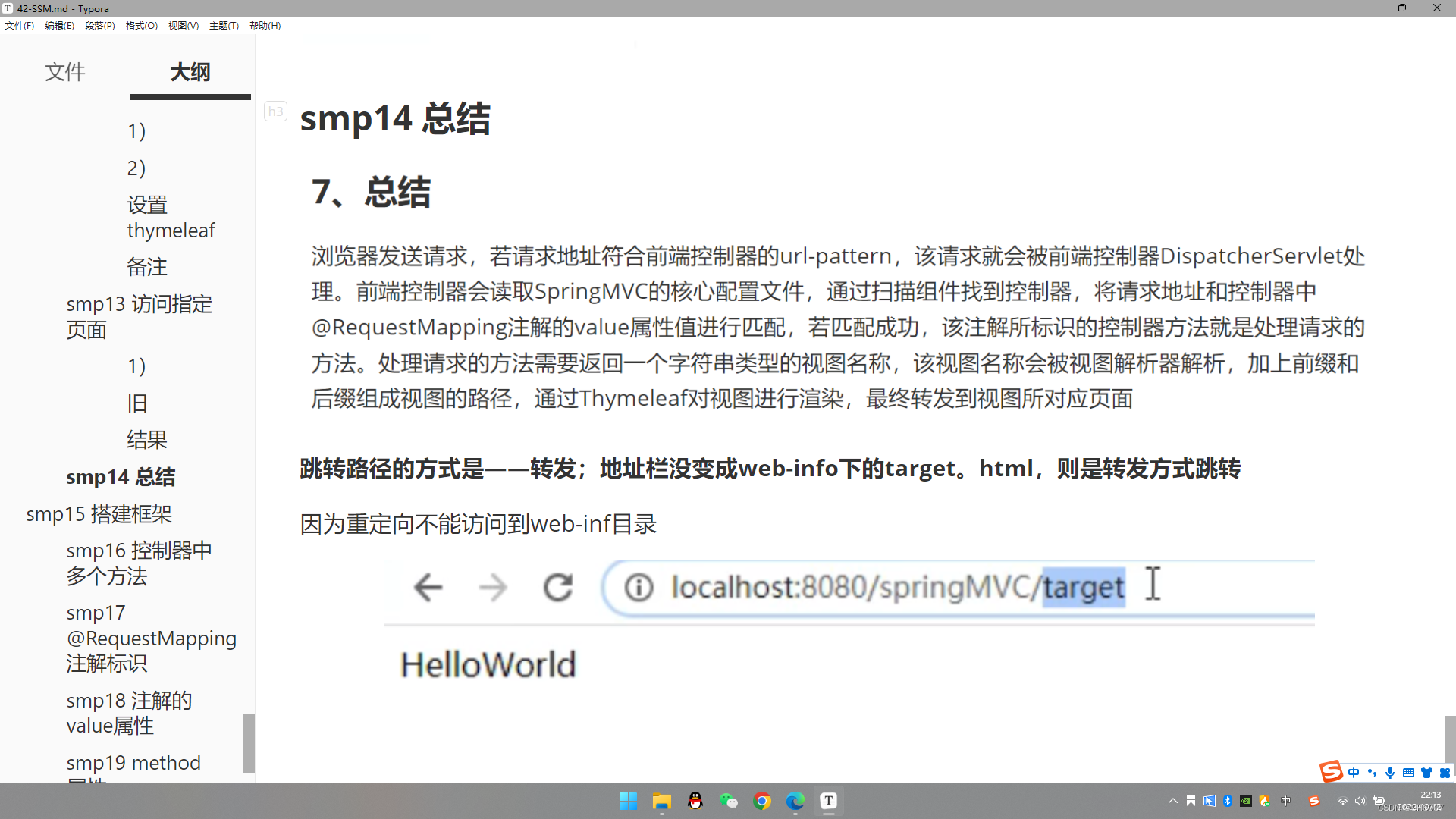The image size is (1456, 819).
Task: Toggle Bluetooth from the system tray
Action: [1228, 801]
